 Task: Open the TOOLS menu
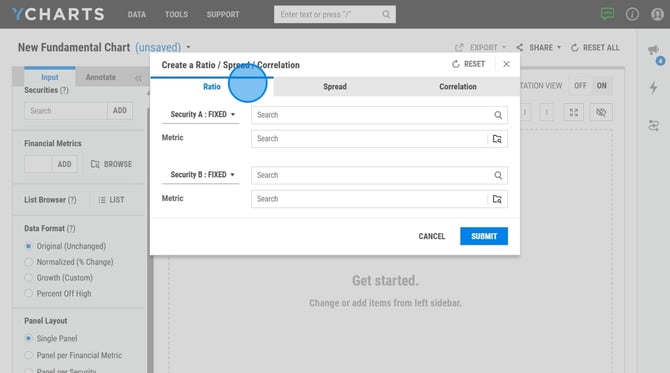(x=176, y=15)
